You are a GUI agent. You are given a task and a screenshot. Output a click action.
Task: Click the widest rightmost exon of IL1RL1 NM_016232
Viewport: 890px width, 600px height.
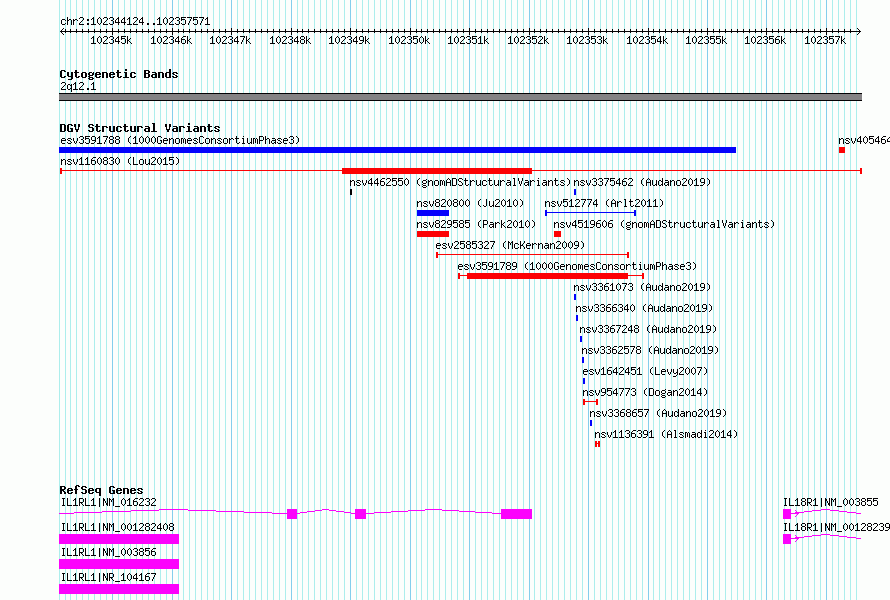coord(517,514)
